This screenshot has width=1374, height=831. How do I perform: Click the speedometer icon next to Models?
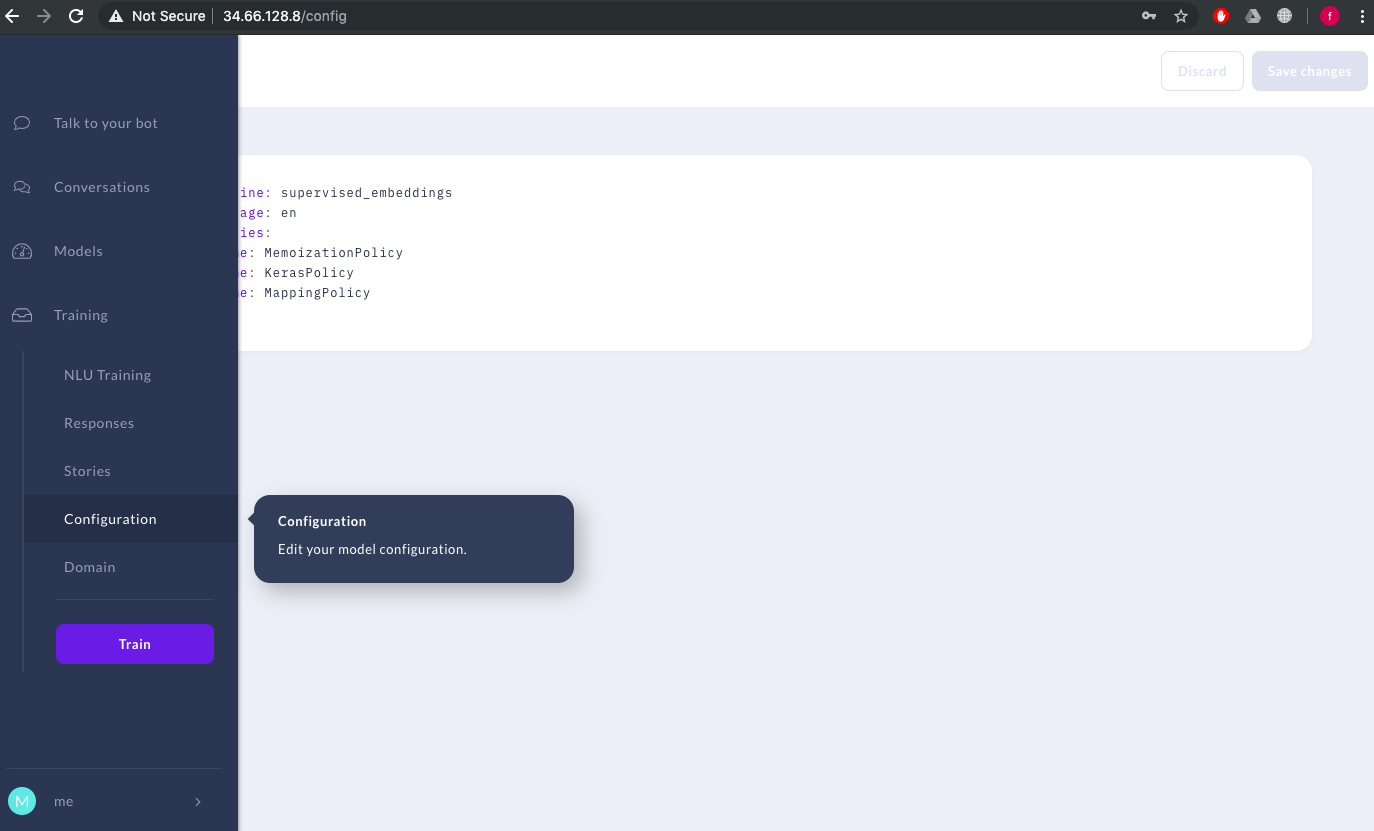[x=21, y=251]
